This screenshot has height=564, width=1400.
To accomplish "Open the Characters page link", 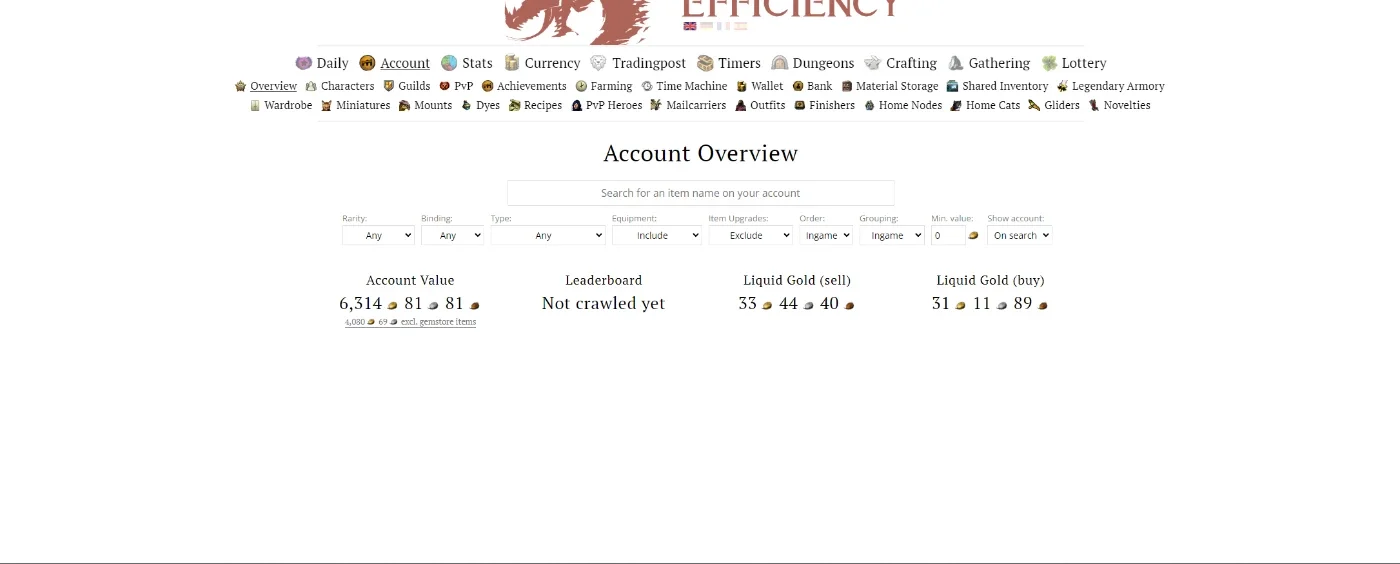I will point(347,86).
